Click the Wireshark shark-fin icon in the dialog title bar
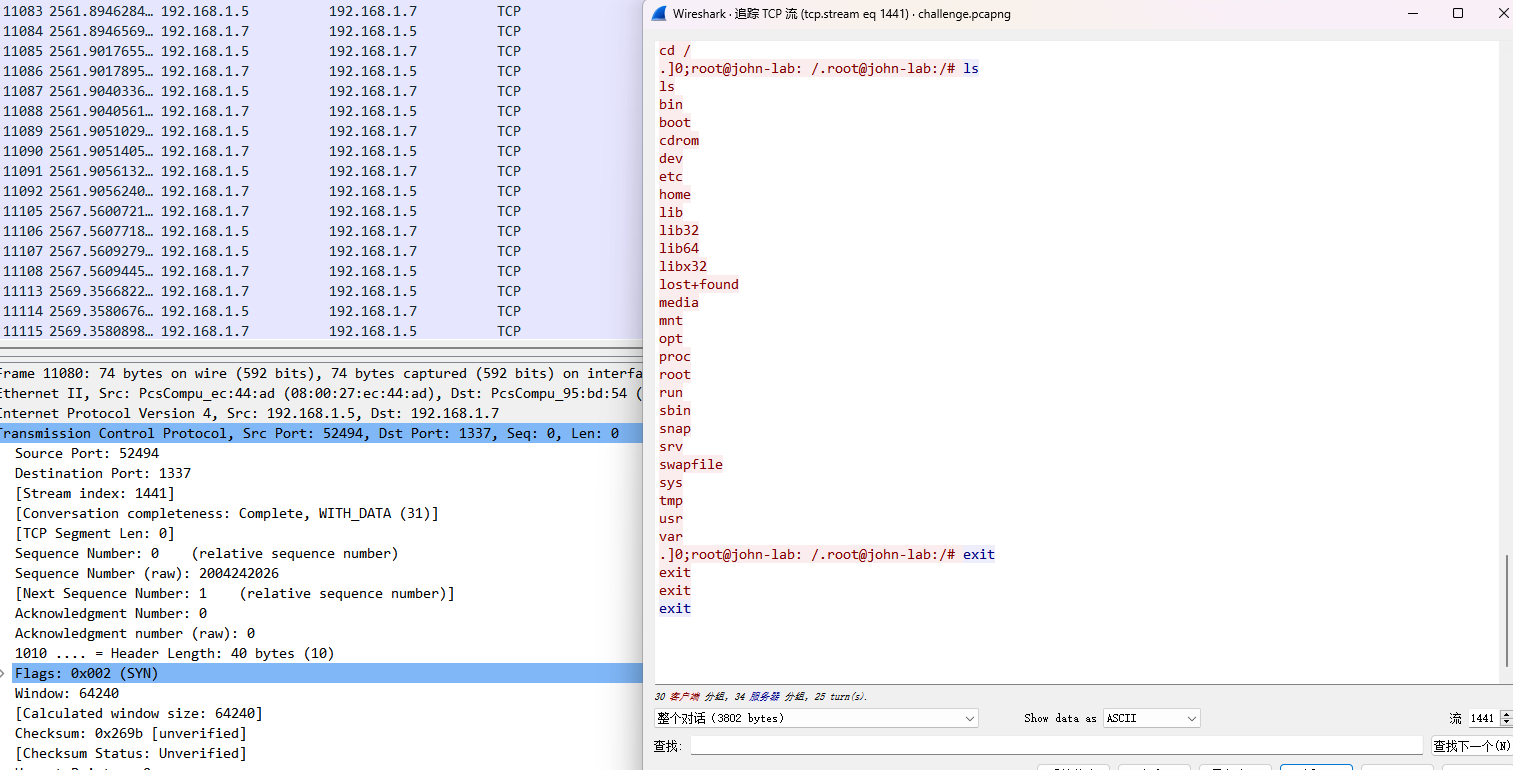This screenshot has width=1513, height=770. pyautogui.click(x=658, y=14)
